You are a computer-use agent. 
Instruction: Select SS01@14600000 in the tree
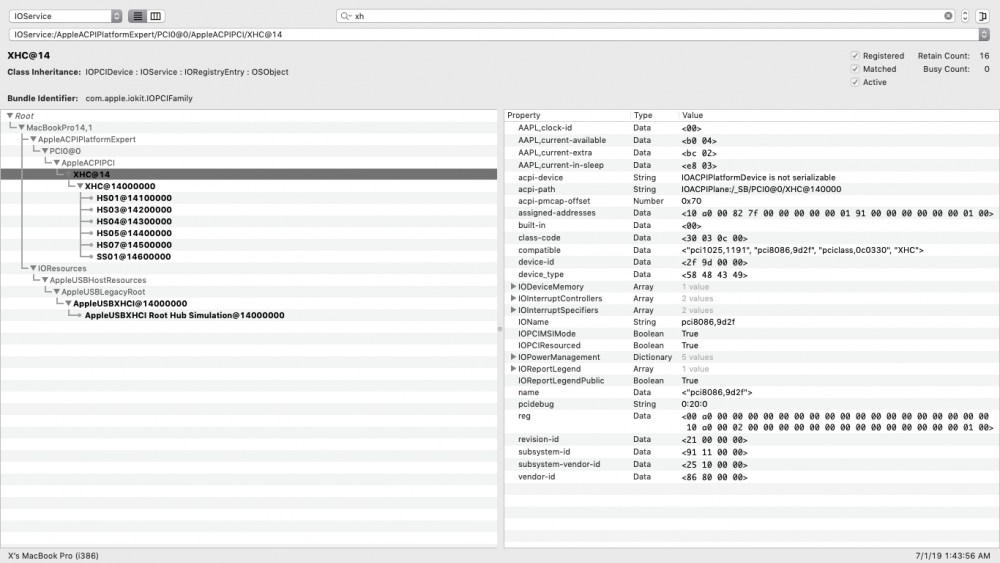click(133, 257)
